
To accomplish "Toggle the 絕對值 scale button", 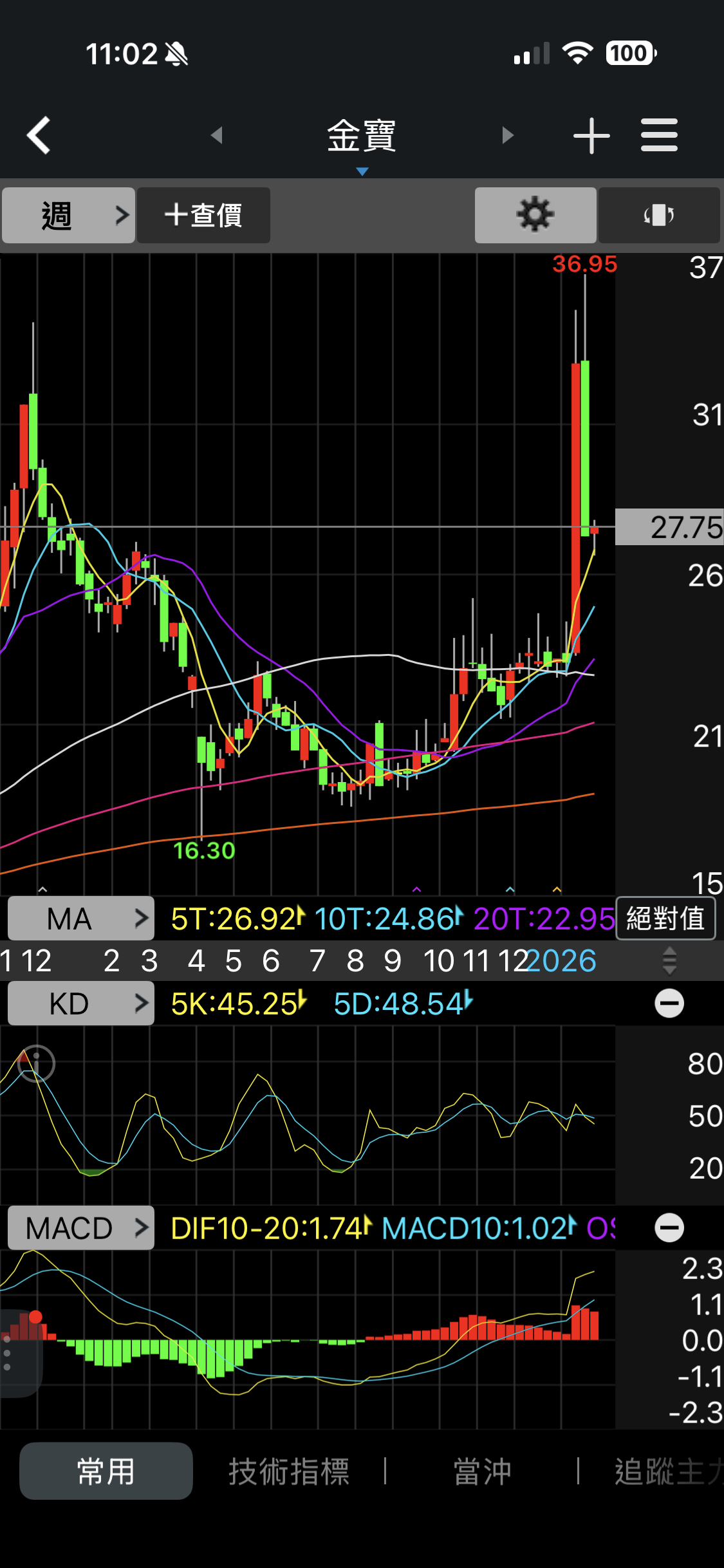I will click(x=665, y=919).
